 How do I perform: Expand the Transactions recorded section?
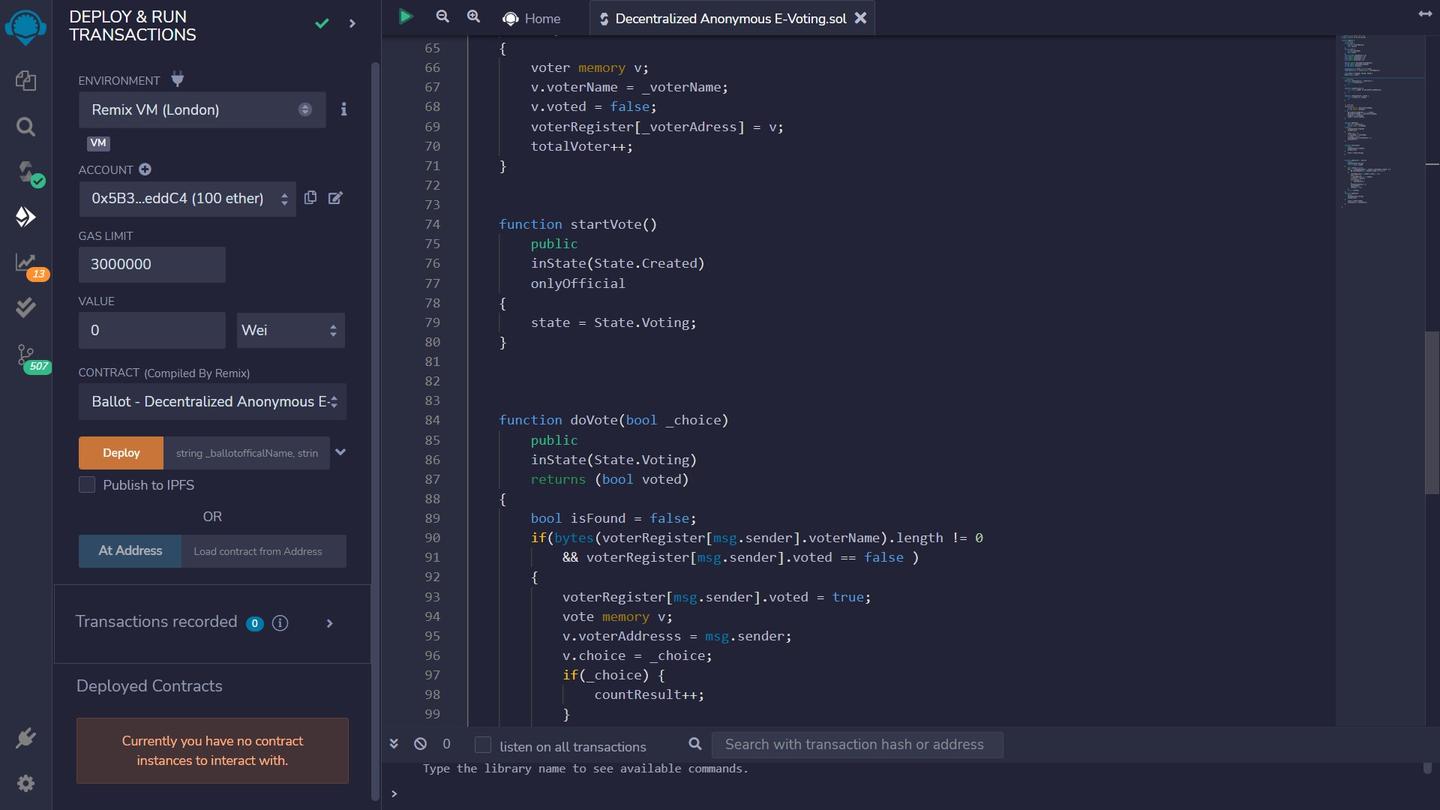(330, 623)
